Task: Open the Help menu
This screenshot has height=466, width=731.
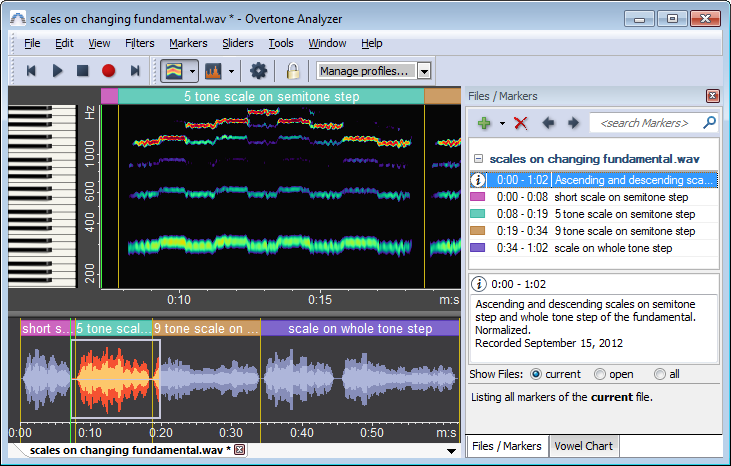Action: point(372,43)
